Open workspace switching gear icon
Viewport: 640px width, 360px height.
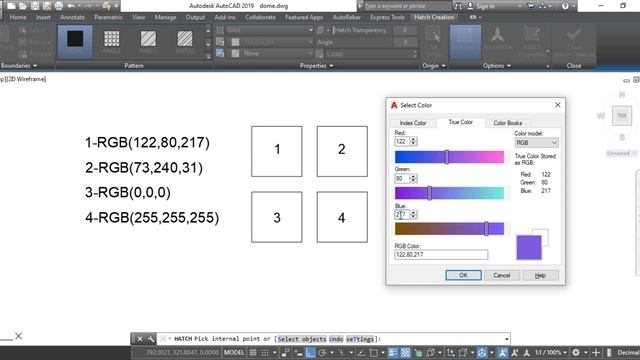(x=576, y=353)
